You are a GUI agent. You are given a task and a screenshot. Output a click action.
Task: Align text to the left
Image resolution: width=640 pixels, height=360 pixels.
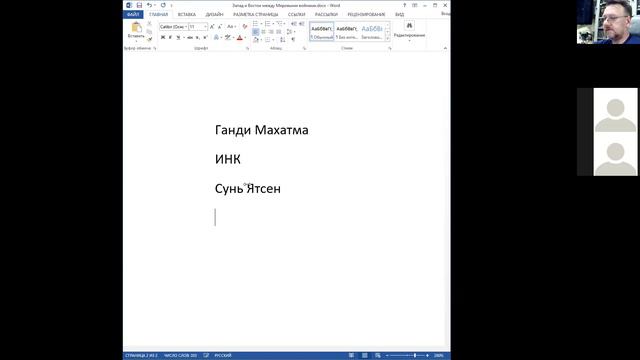click(x=256, y=32)
